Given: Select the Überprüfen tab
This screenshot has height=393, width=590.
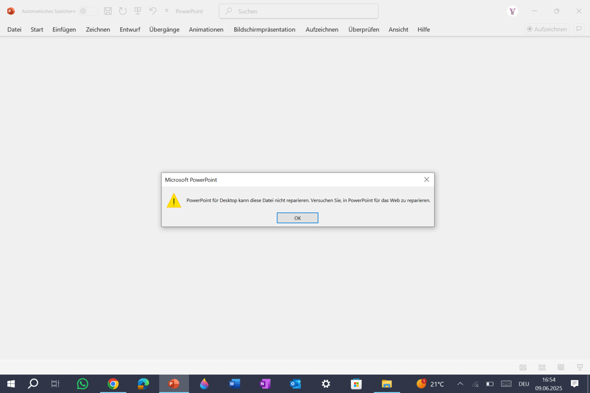Looking at the screenshot, I should click(363, 29).
